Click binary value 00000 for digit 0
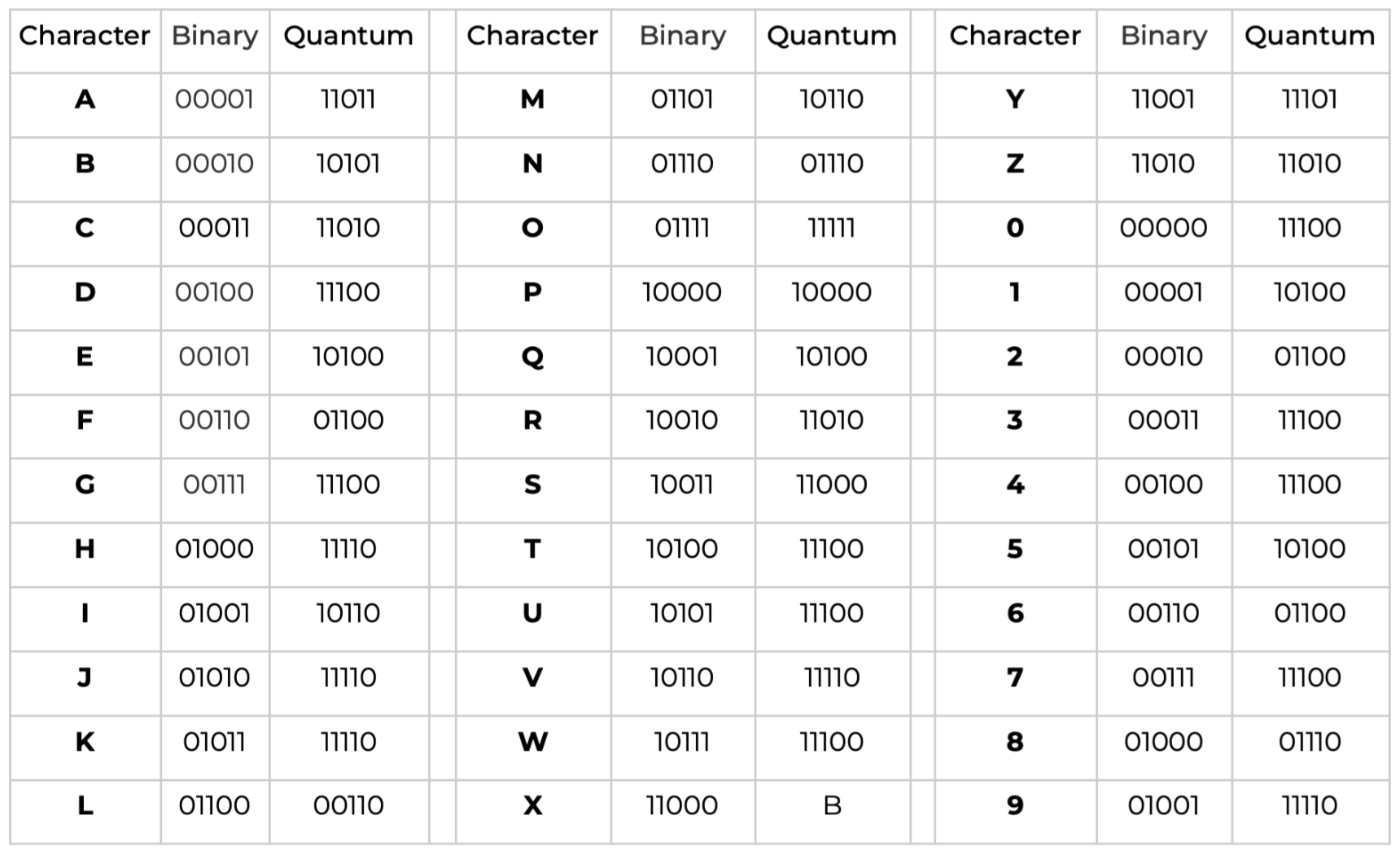This screenshot has width=1400, height=855. pos(1163,228)
